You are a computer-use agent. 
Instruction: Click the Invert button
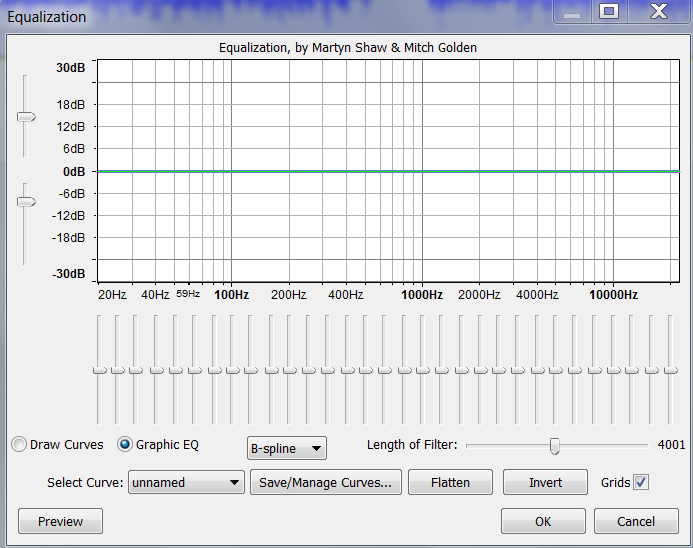point(545,482)
